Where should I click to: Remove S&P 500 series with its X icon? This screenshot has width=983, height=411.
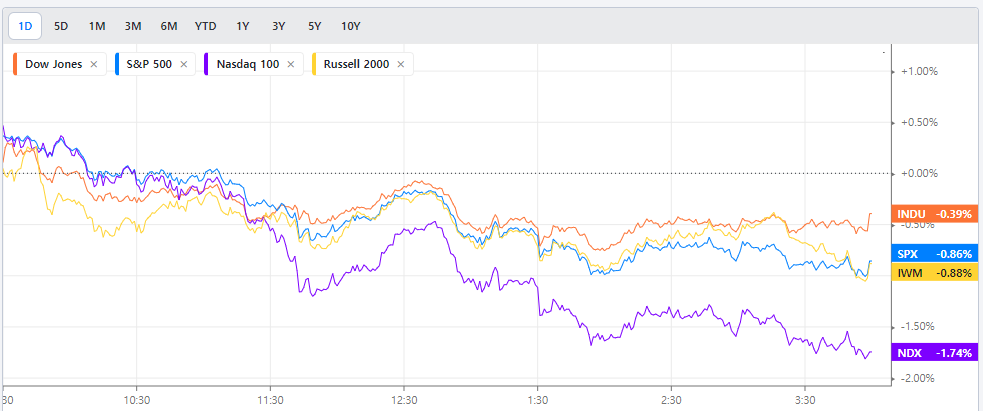point(192,64)
